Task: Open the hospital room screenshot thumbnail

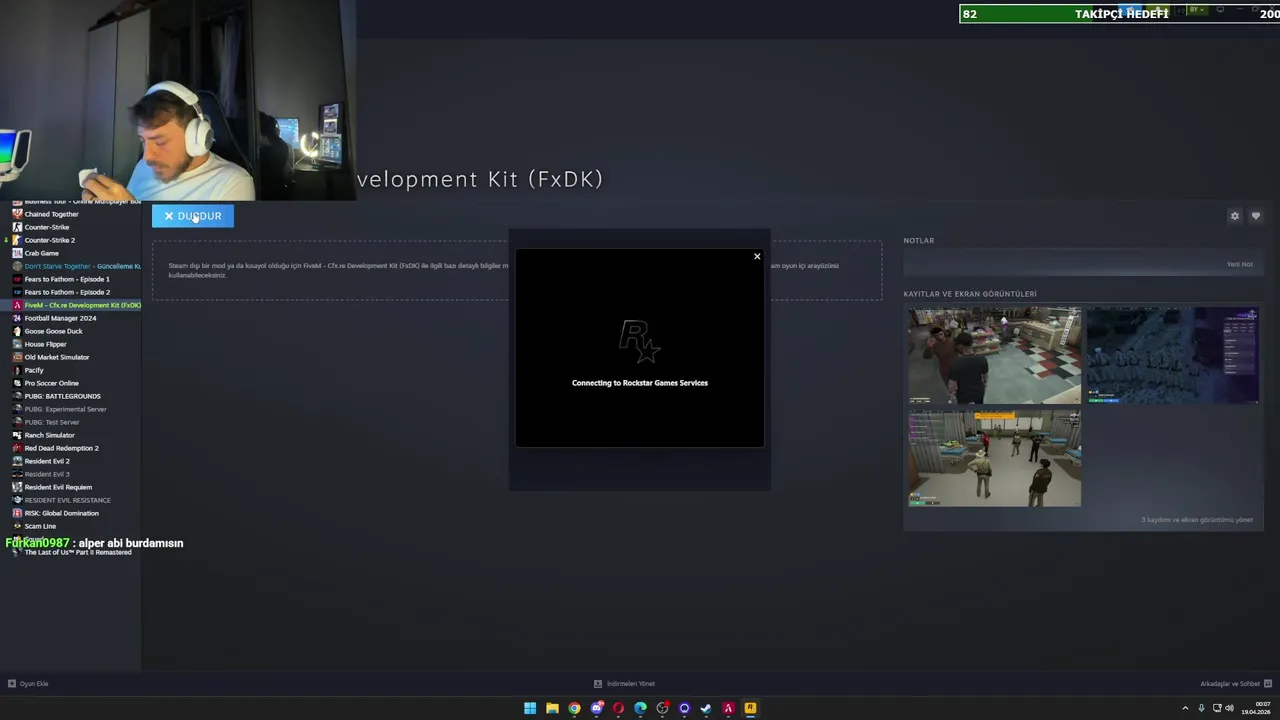Action: coord(995,459)
